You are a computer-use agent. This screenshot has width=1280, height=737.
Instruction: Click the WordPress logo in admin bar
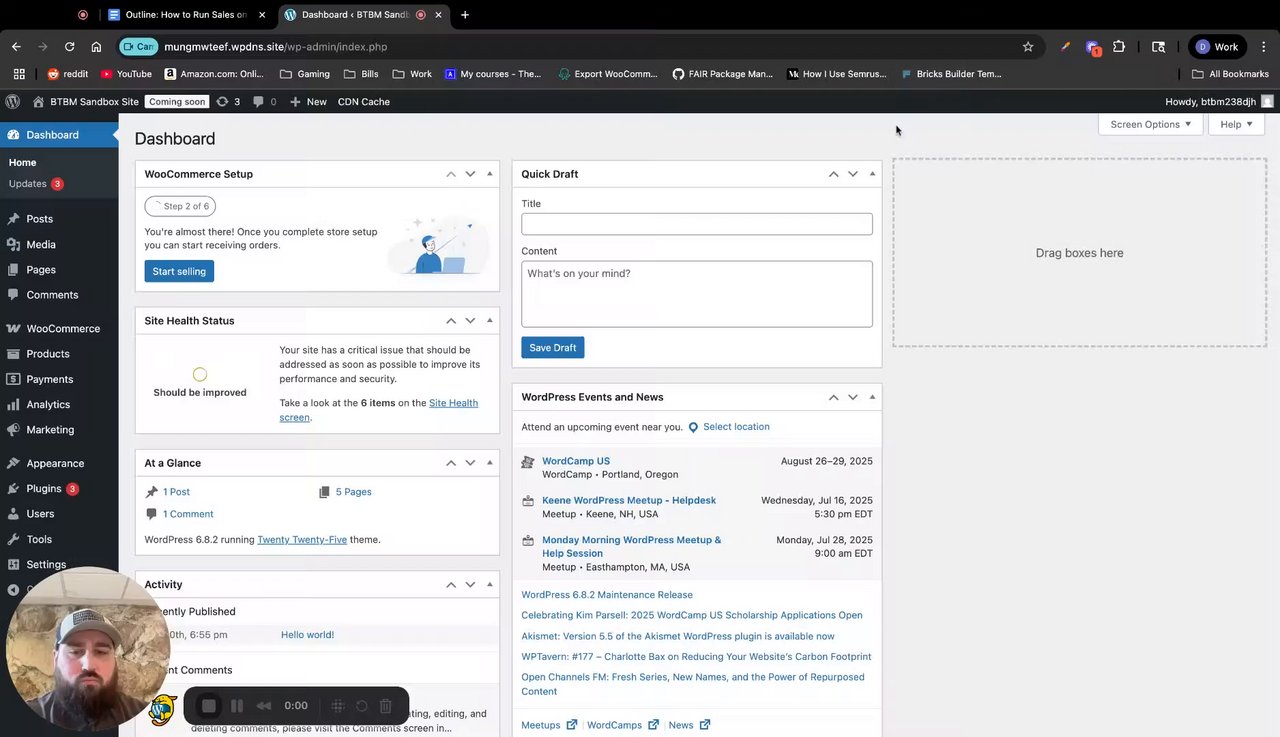click(13, 102)
